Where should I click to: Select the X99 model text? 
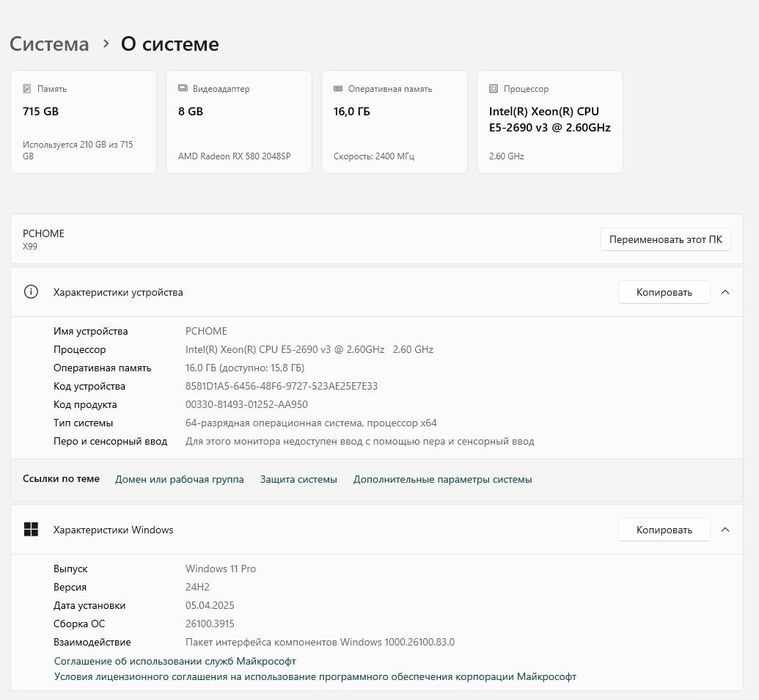pos(30,246)
